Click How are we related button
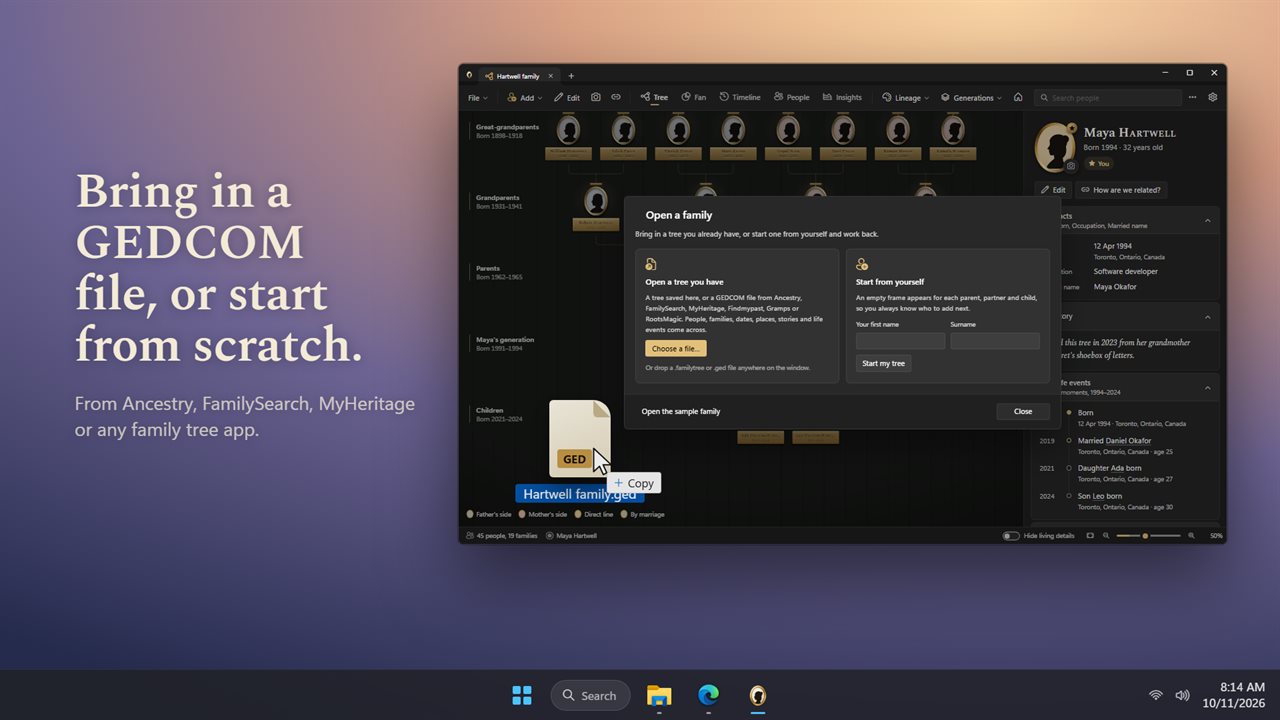 click(x=1122, y=190)
